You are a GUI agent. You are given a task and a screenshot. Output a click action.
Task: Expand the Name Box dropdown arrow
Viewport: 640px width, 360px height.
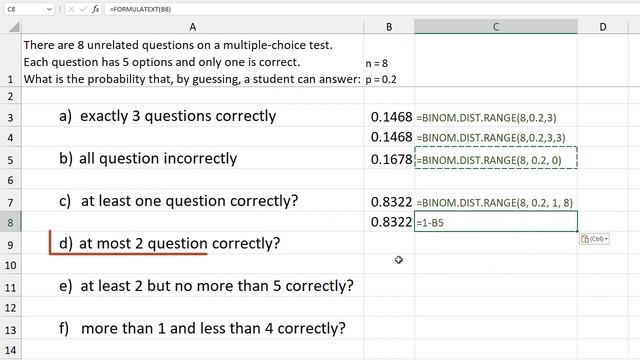point(49,9)
